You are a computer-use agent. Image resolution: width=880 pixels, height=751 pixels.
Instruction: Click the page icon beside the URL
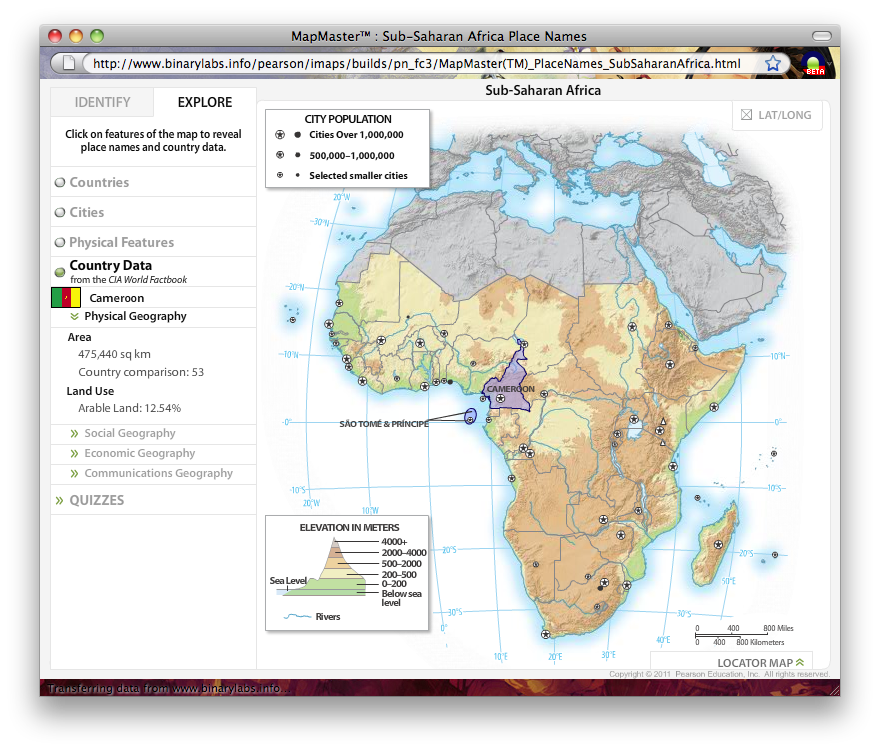pos(68,64)
